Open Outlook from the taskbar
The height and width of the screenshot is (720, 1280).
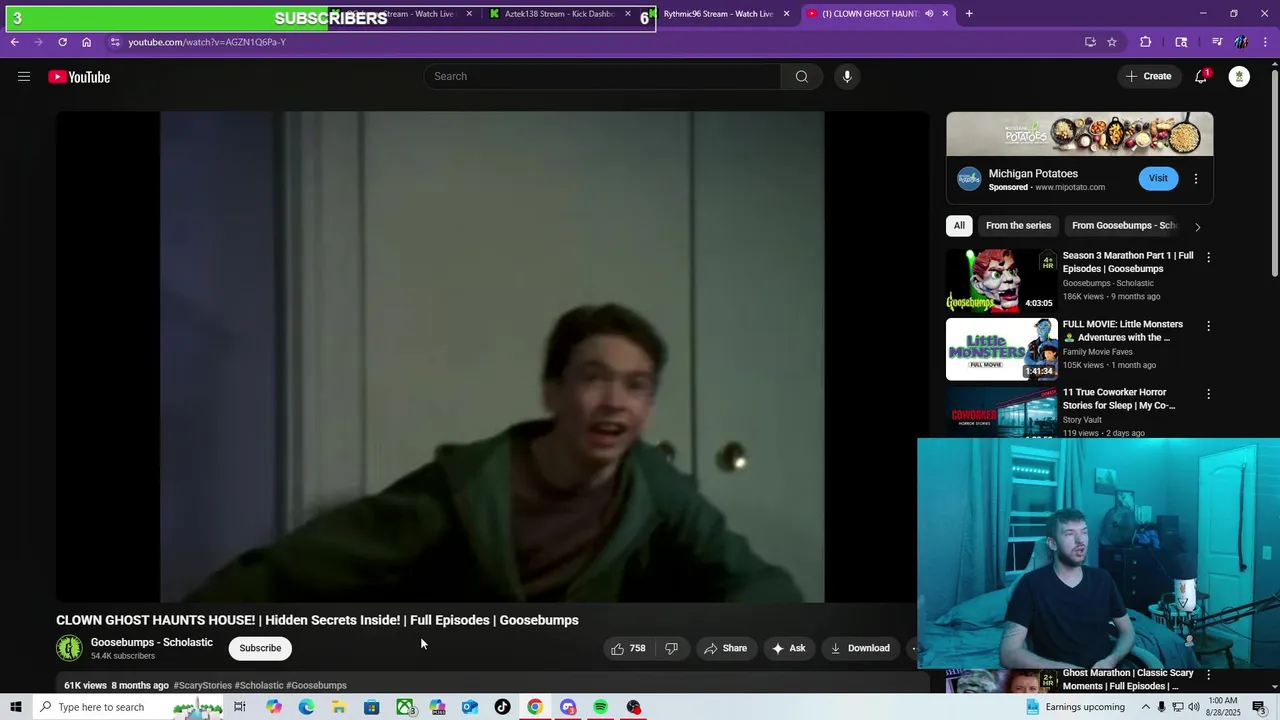point(470,707)
